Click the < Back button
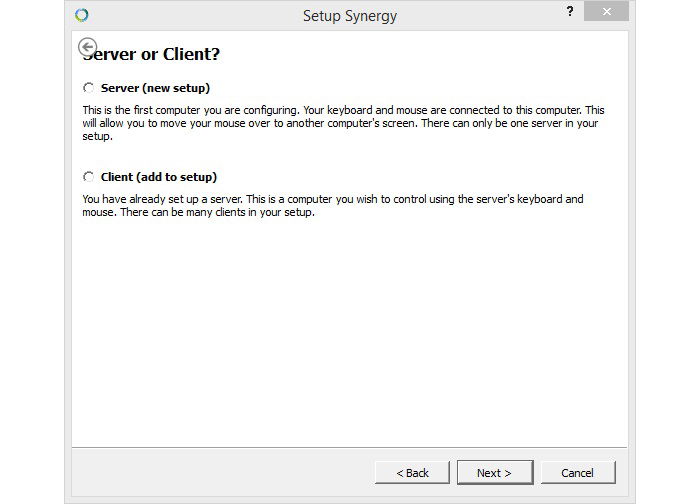 coord(412,473)
